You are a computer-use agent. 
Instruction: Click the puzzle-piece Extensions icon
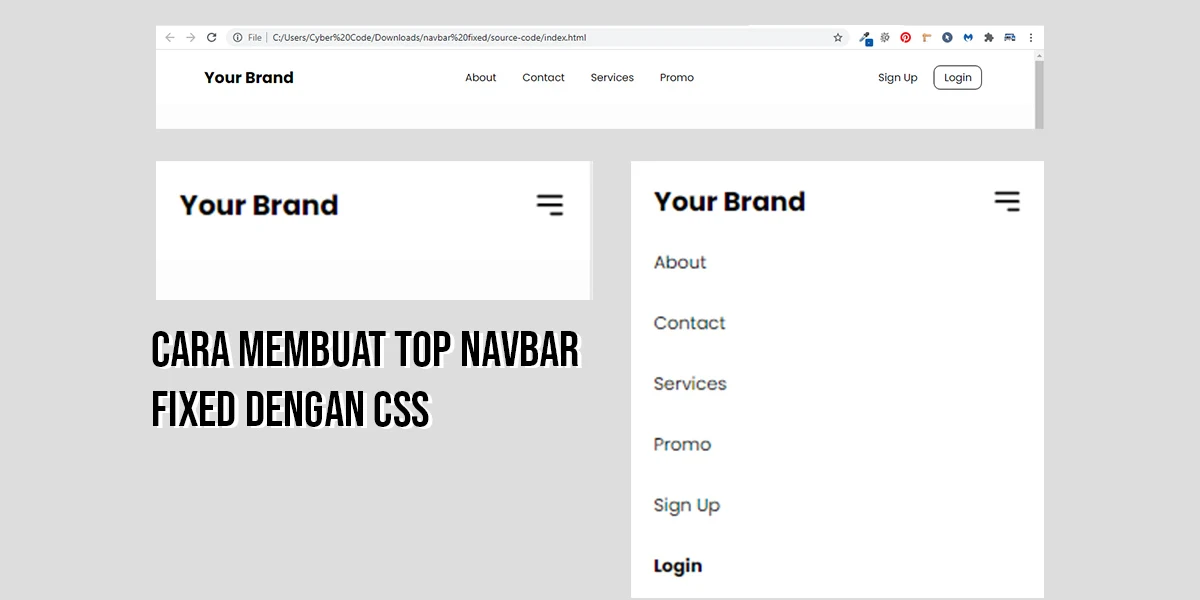(x=989, y=37)
